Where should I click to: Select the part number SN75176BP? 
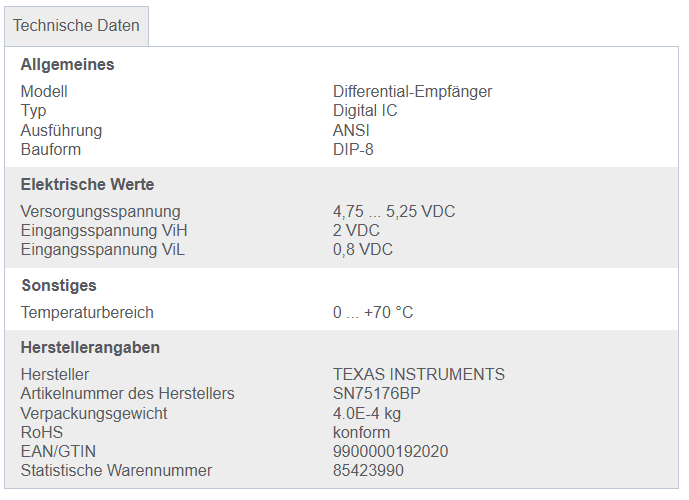tap(376, 394)
